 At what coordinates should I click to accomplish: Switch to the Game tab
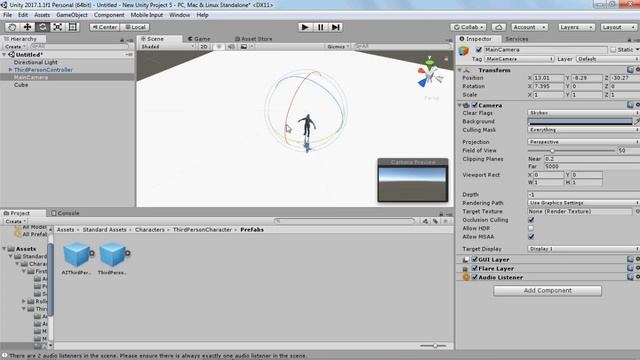point(199,39)
